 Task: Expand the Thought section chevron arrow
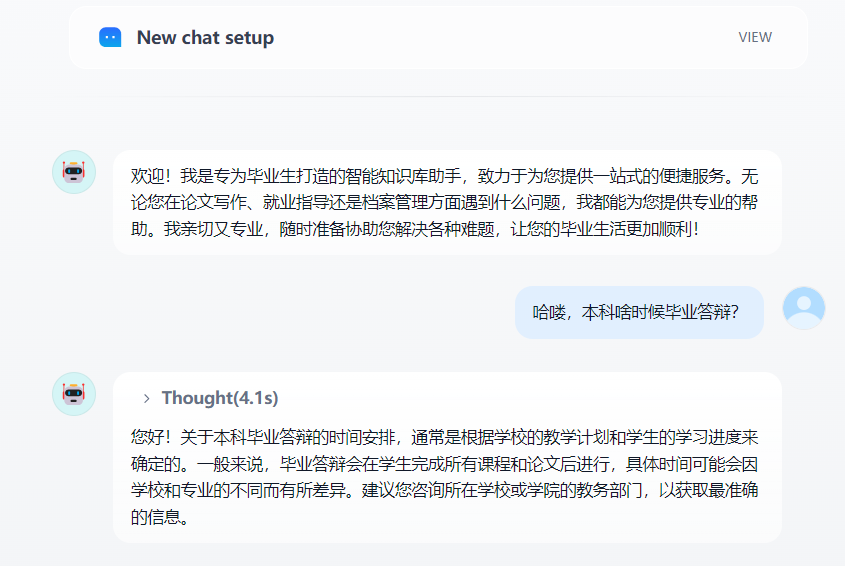point(146,398)
